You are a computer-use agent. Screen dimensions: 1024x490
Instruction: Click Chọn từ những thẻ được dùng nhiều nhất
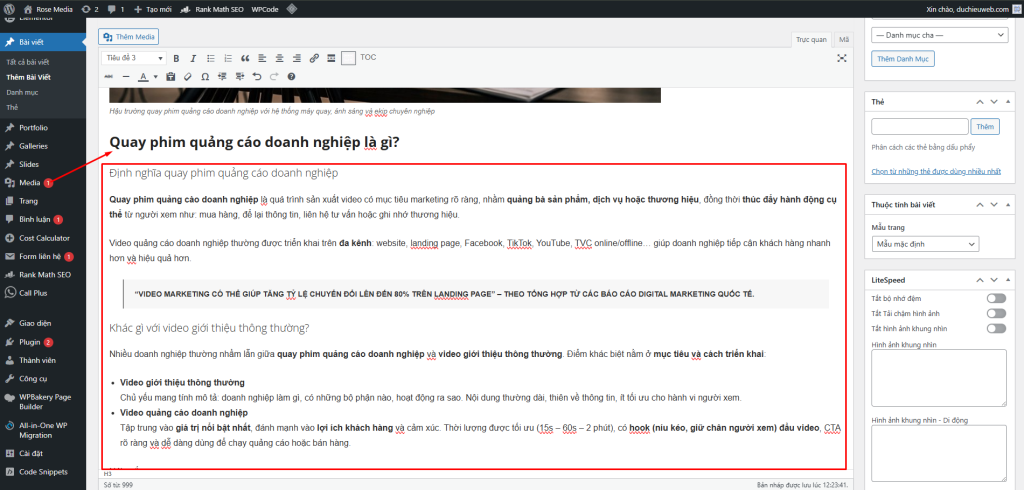[x=936, y=171]
